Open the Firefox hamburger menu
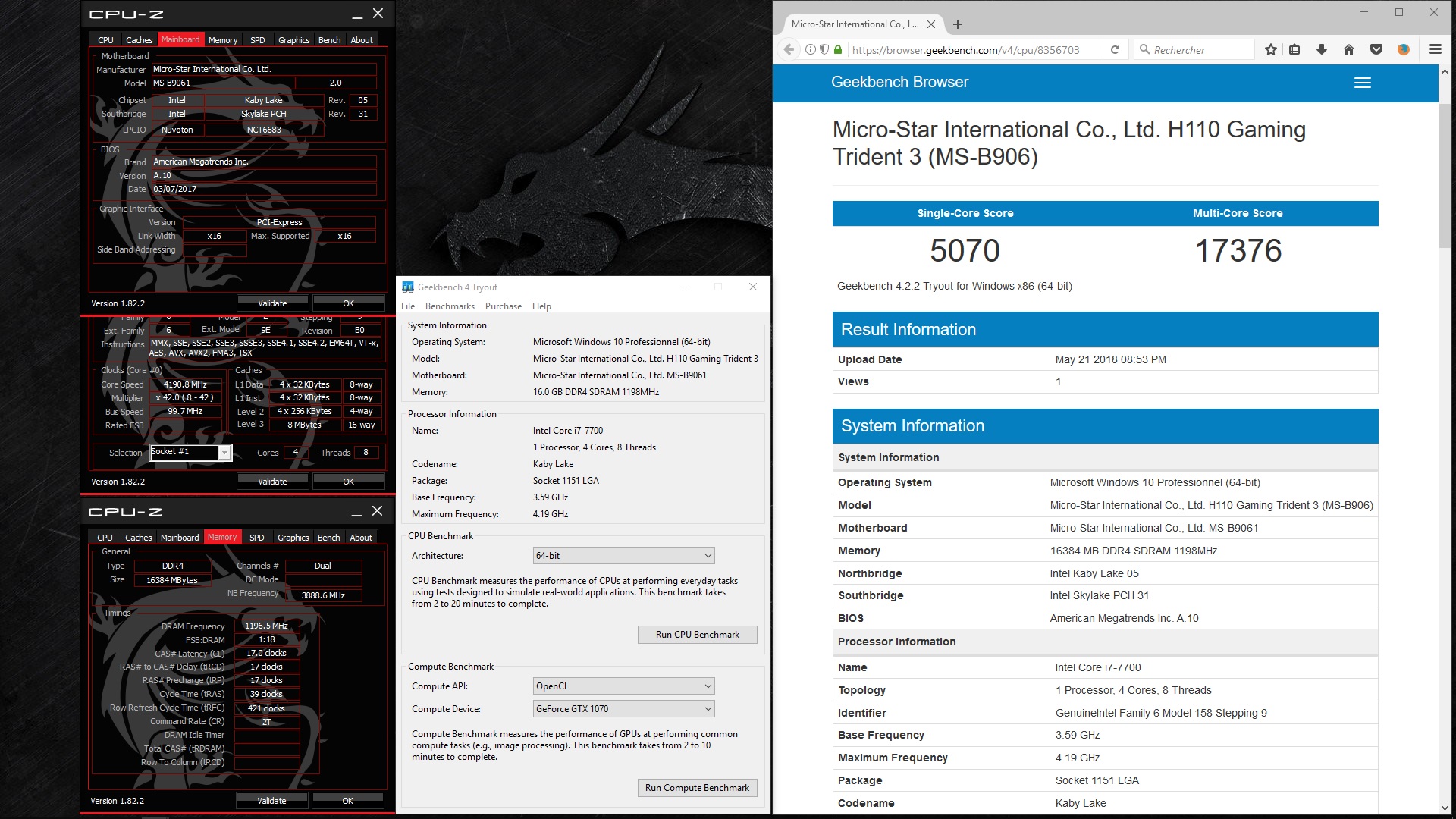The image size is (1456, 819). pyautogui.click(x=1435, y=49)
